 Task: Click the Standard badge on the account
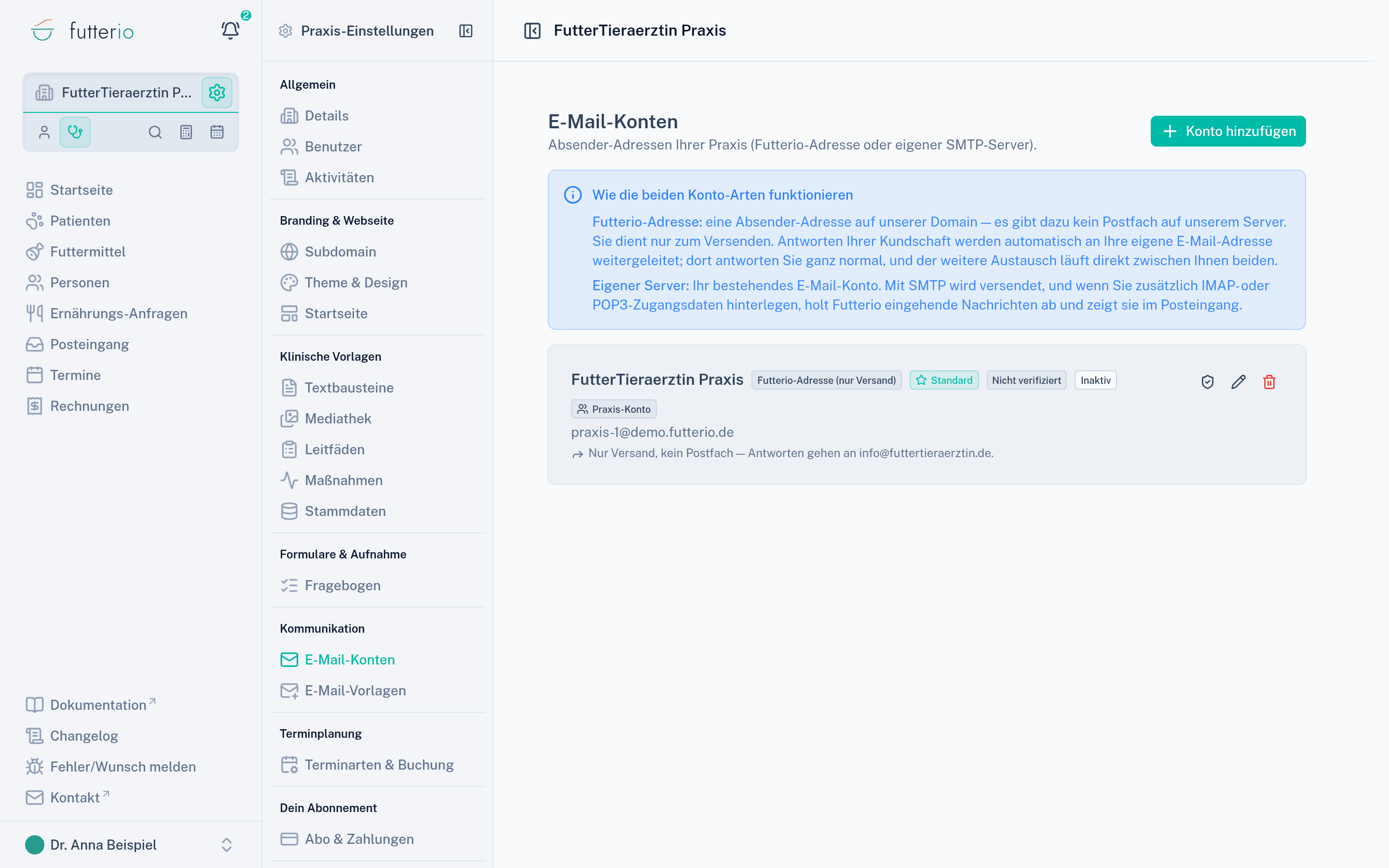pyautogui.click(x=943, y=380)
